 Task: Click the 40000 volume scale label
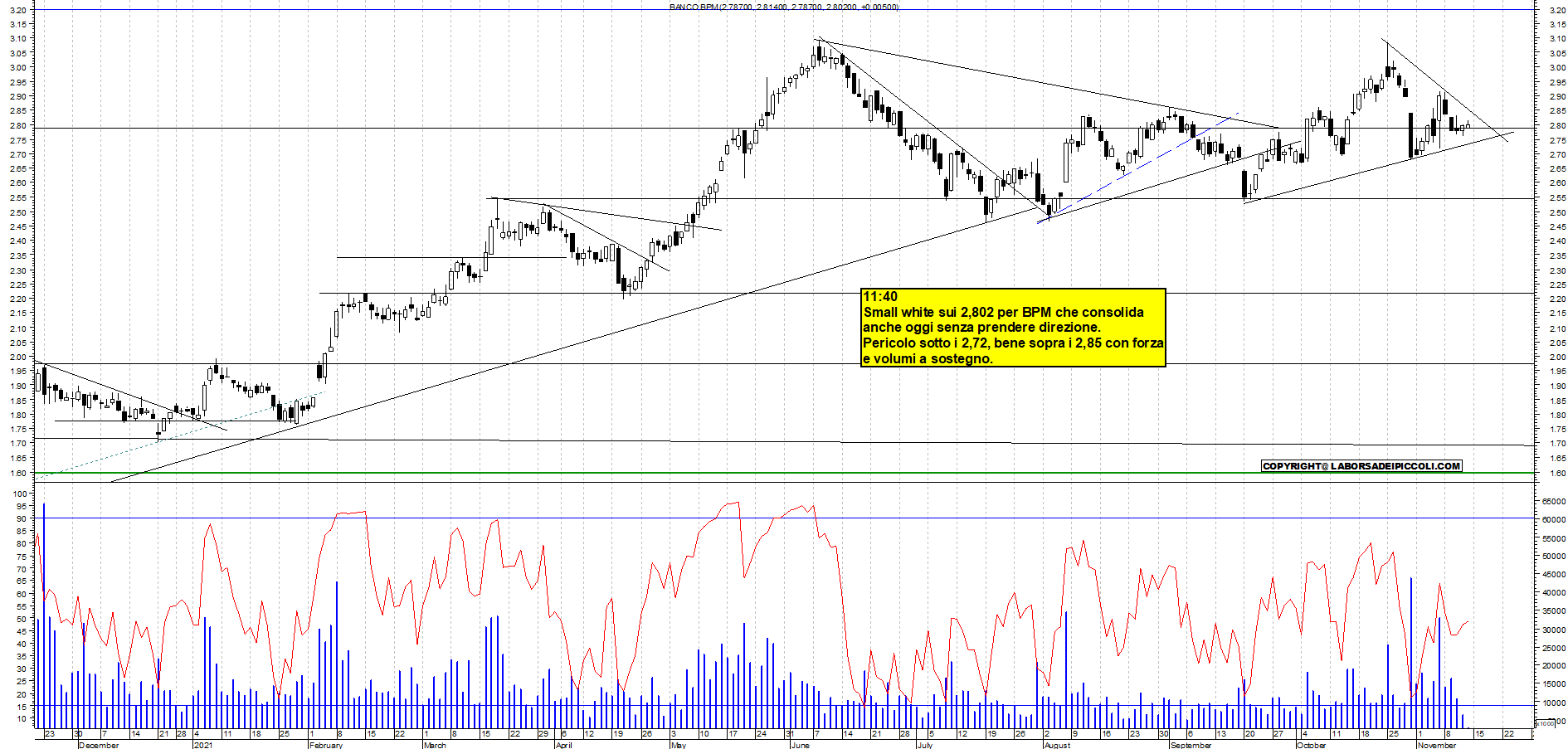[1553, 593]
